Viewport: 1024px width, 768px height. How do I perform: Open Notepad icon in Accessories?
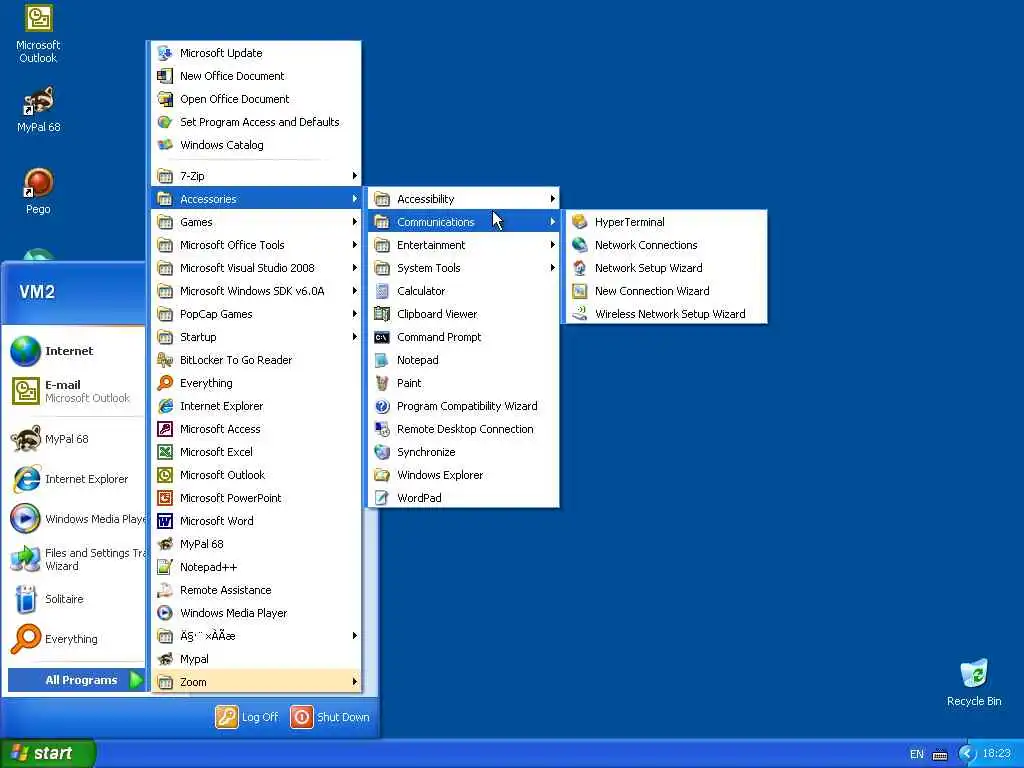(x=382, y=360)
